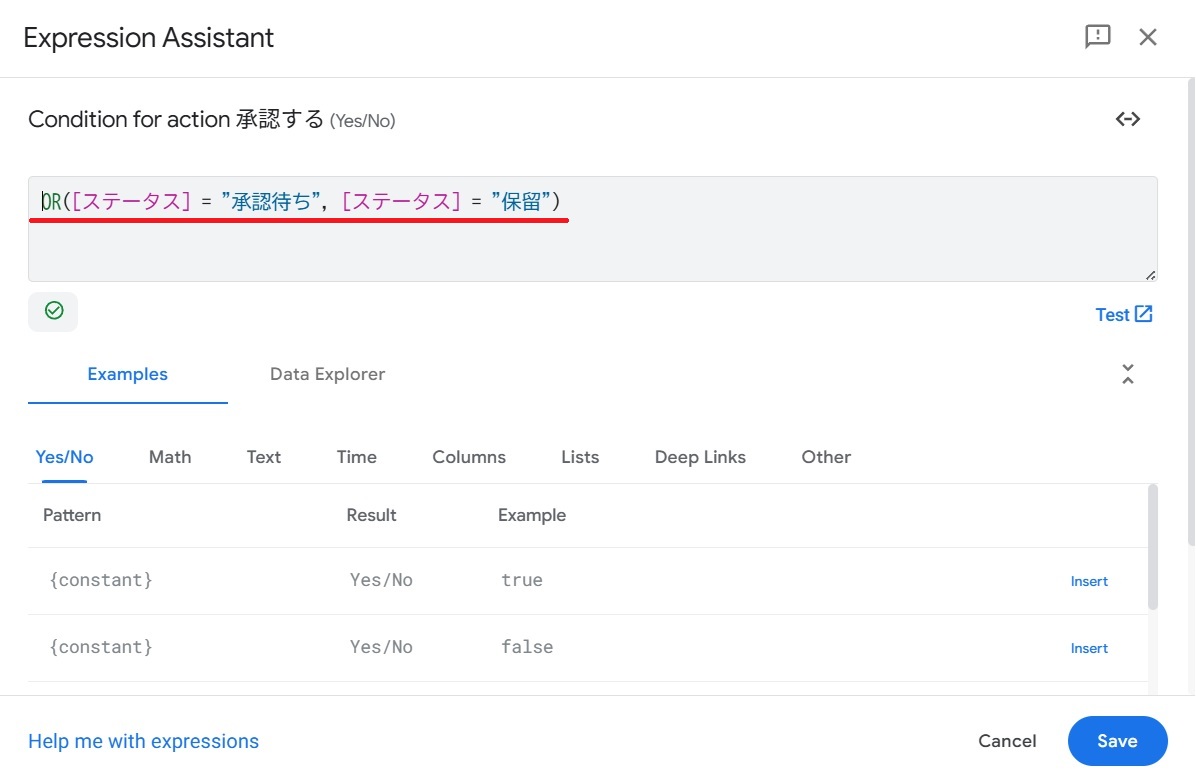
Task: Open the Test link with external icon
Action: (x=1124, y=314)
